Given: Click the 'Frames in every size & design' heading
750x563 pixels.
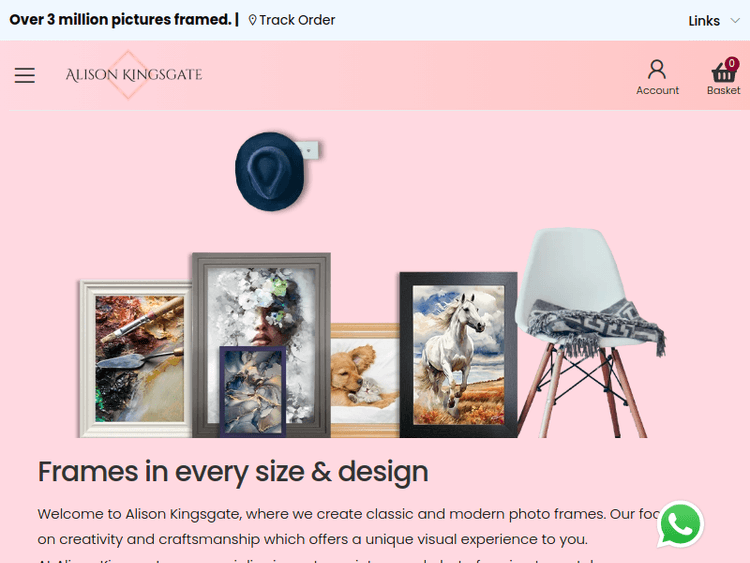Looking at the screenshot, I should 233,472.
